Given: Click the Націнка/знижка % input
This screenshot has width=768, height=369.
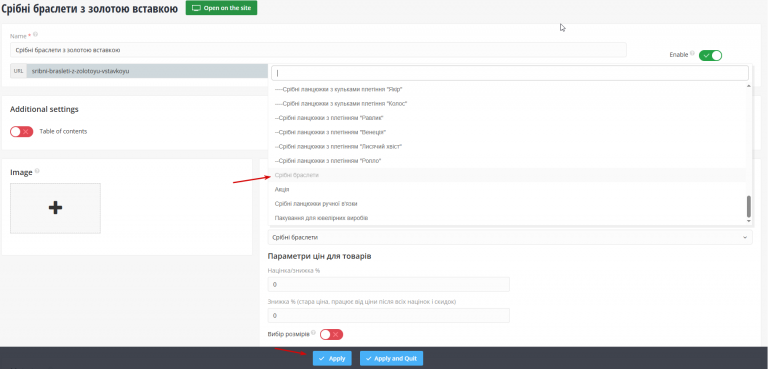Looking at the screenshot, I should tap(389, 284).
